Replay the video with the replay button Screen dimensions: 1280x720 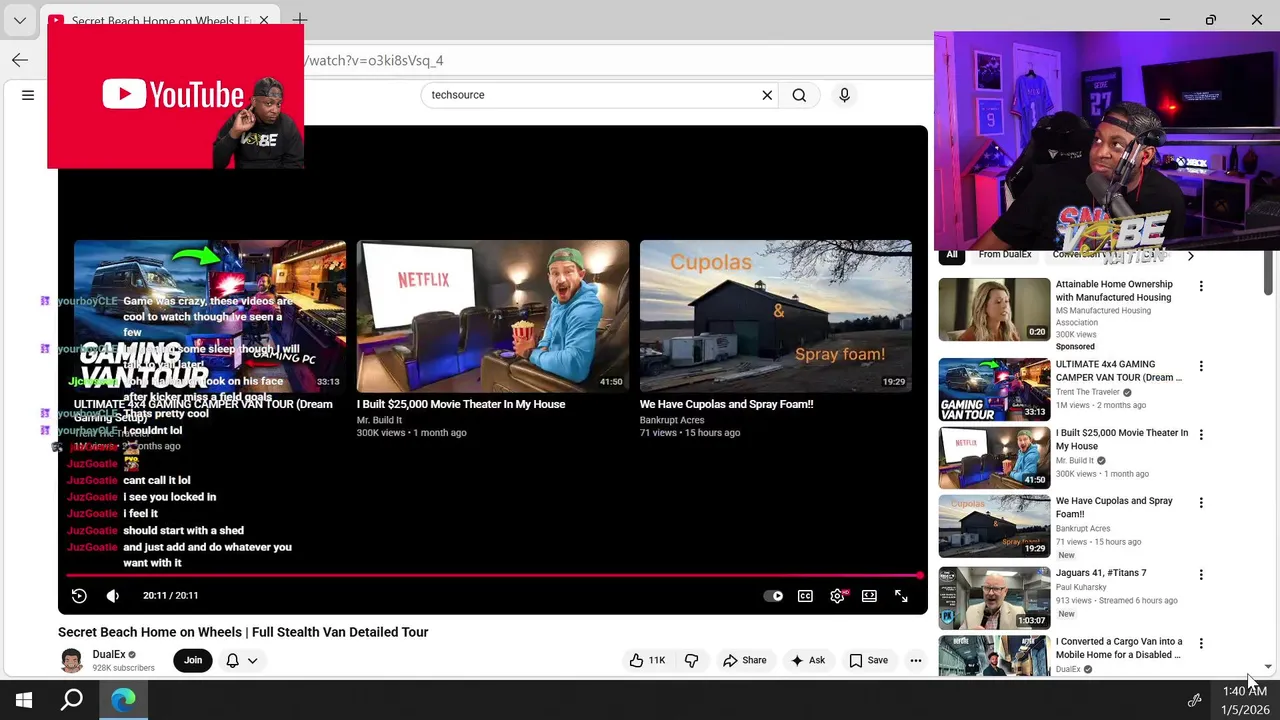point(79,596)
